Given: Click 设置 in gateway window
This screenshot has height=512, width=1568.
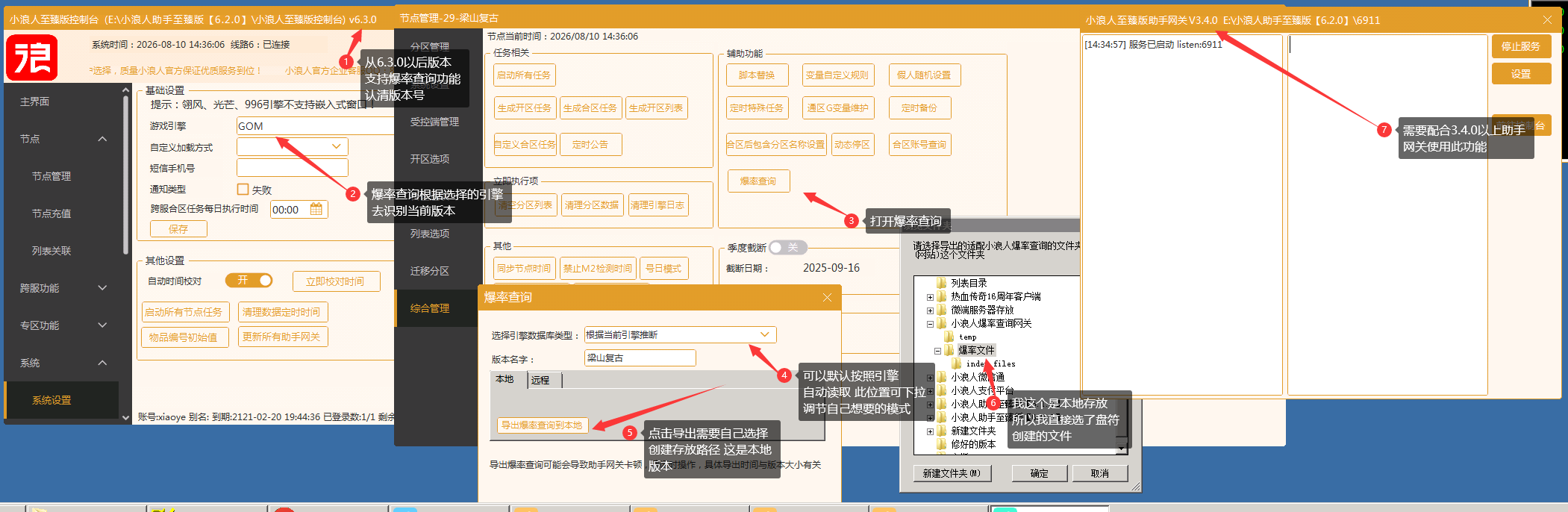Looking at the screenshot, I should pos(1521,74).
